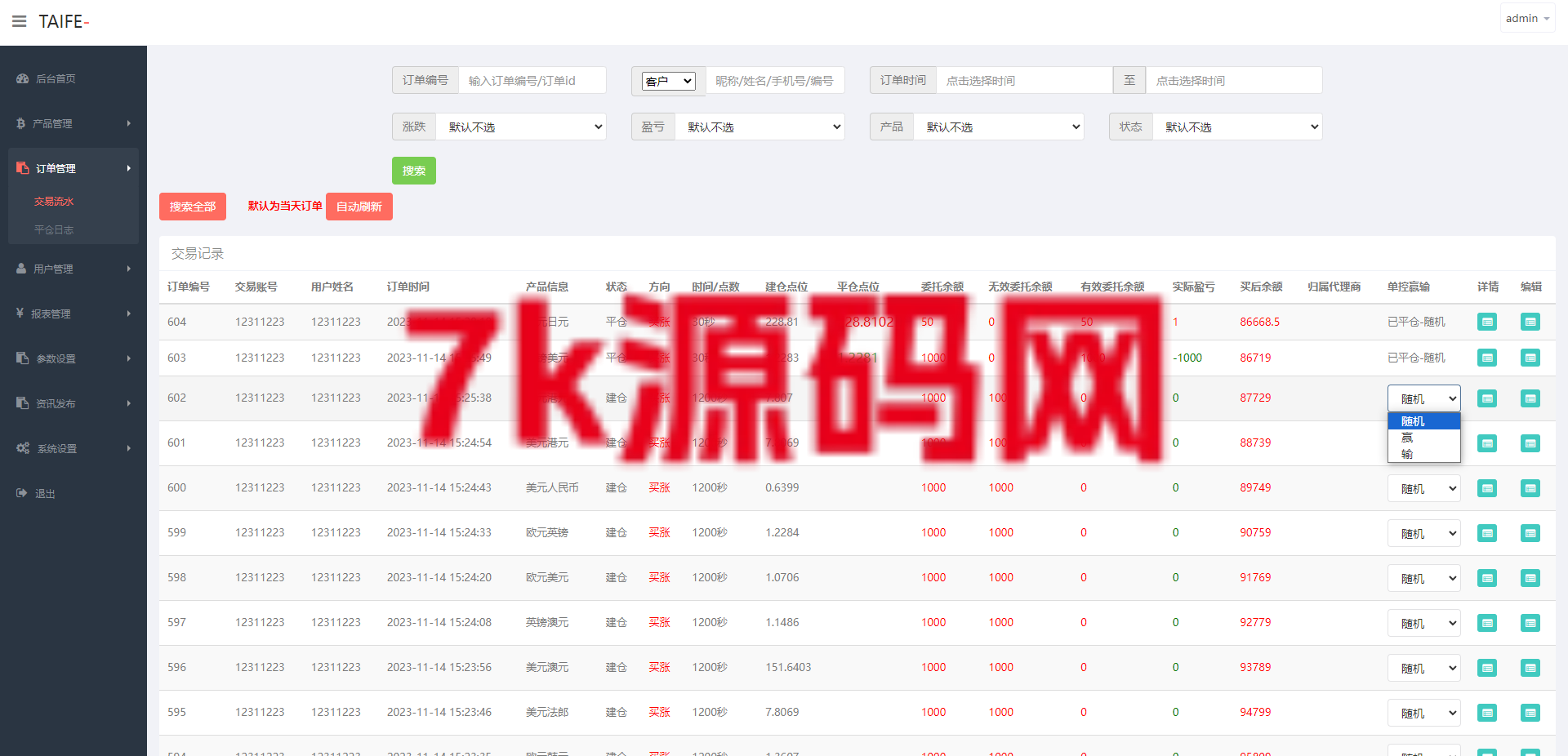Open 单控赢输 select for order 596
This screenshot has width=1568, height=756.
click(1423, 668)
